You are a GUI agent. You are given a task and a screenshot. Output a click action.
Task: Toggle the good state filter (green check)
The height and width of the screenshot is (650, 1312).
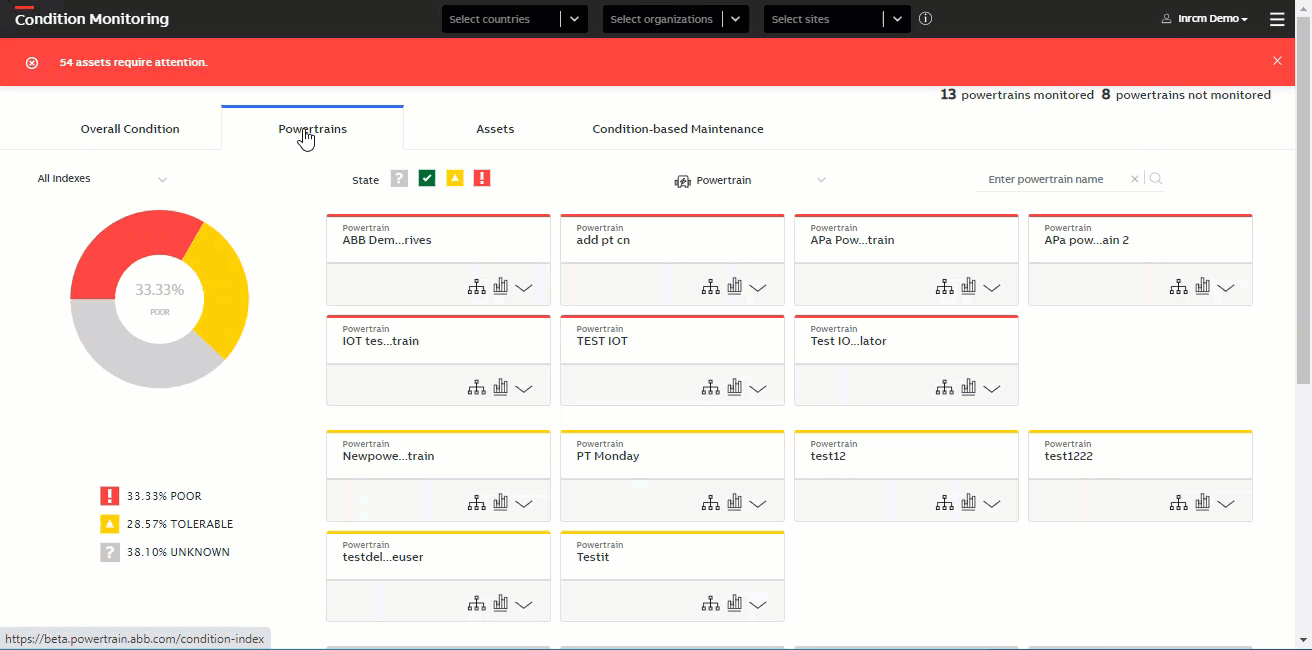(427, 178)
